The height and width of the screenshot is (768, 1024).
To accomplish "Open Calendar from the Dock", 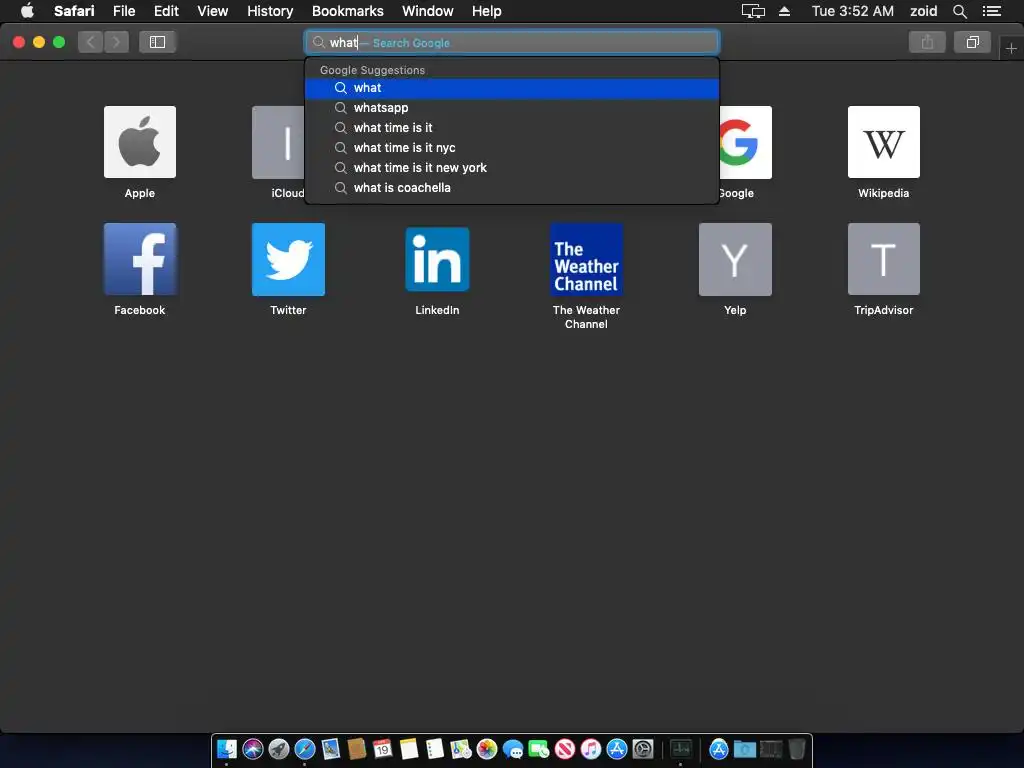I will point(383,748).
